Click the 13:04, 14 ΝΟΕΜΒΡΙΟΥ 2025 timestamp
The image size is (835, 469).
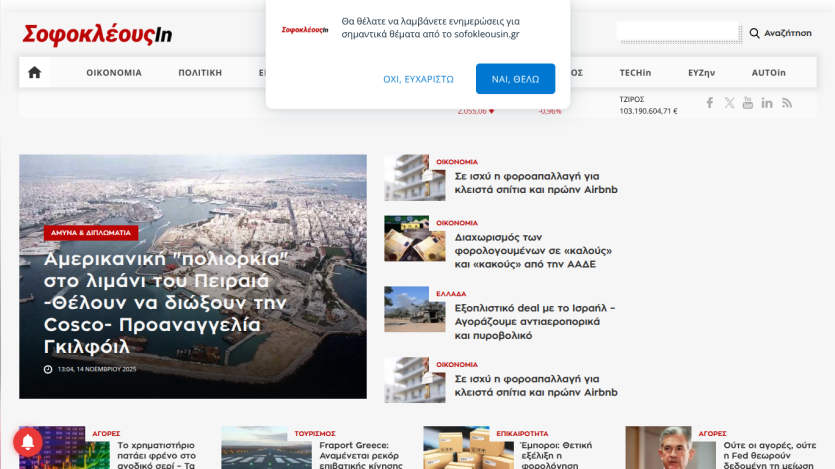click(97, 369)
